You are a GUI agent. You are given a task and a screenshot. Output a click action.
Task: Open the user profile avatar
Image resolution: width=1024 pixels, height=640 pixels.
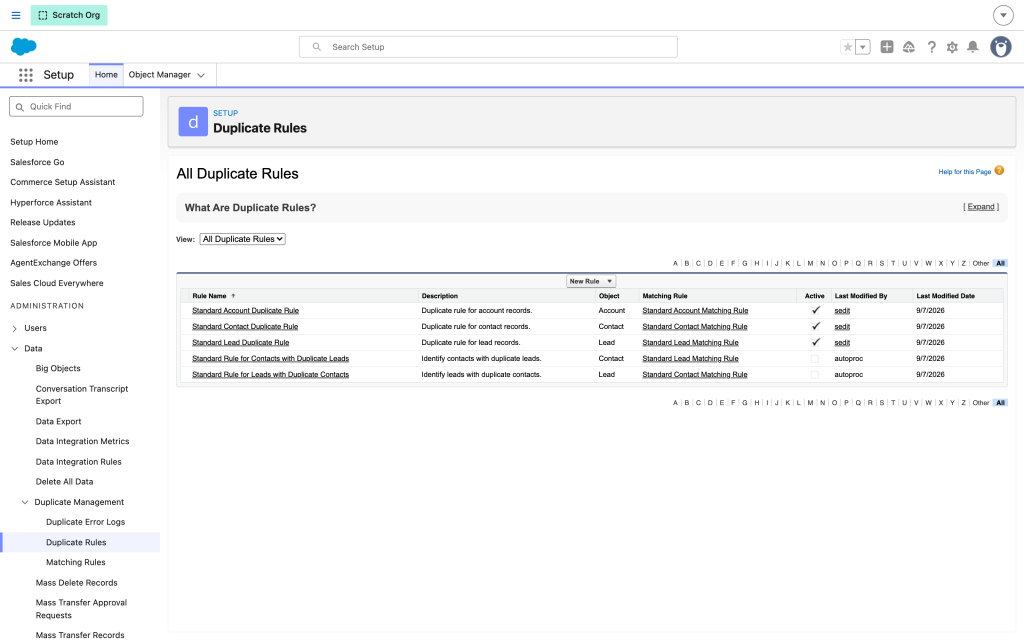[x=1000, y=47]
